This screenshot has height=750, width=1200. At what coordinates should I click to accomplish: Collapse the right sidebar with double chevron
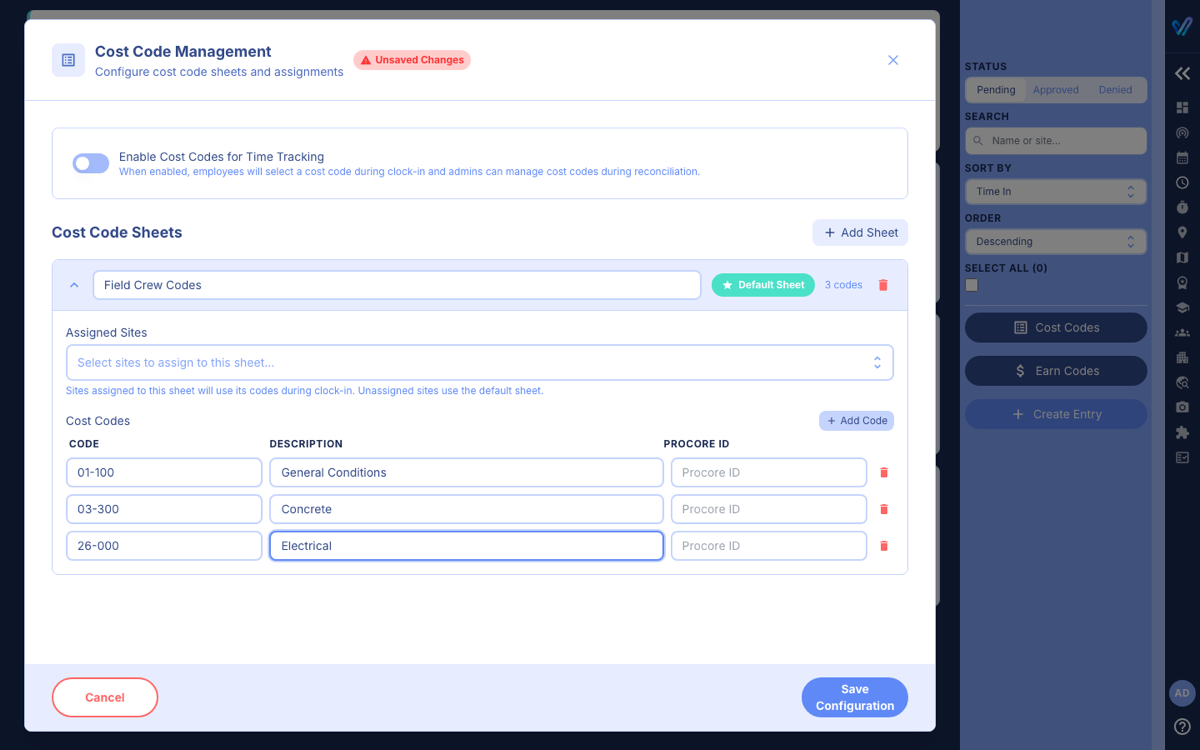(1182, 73)
